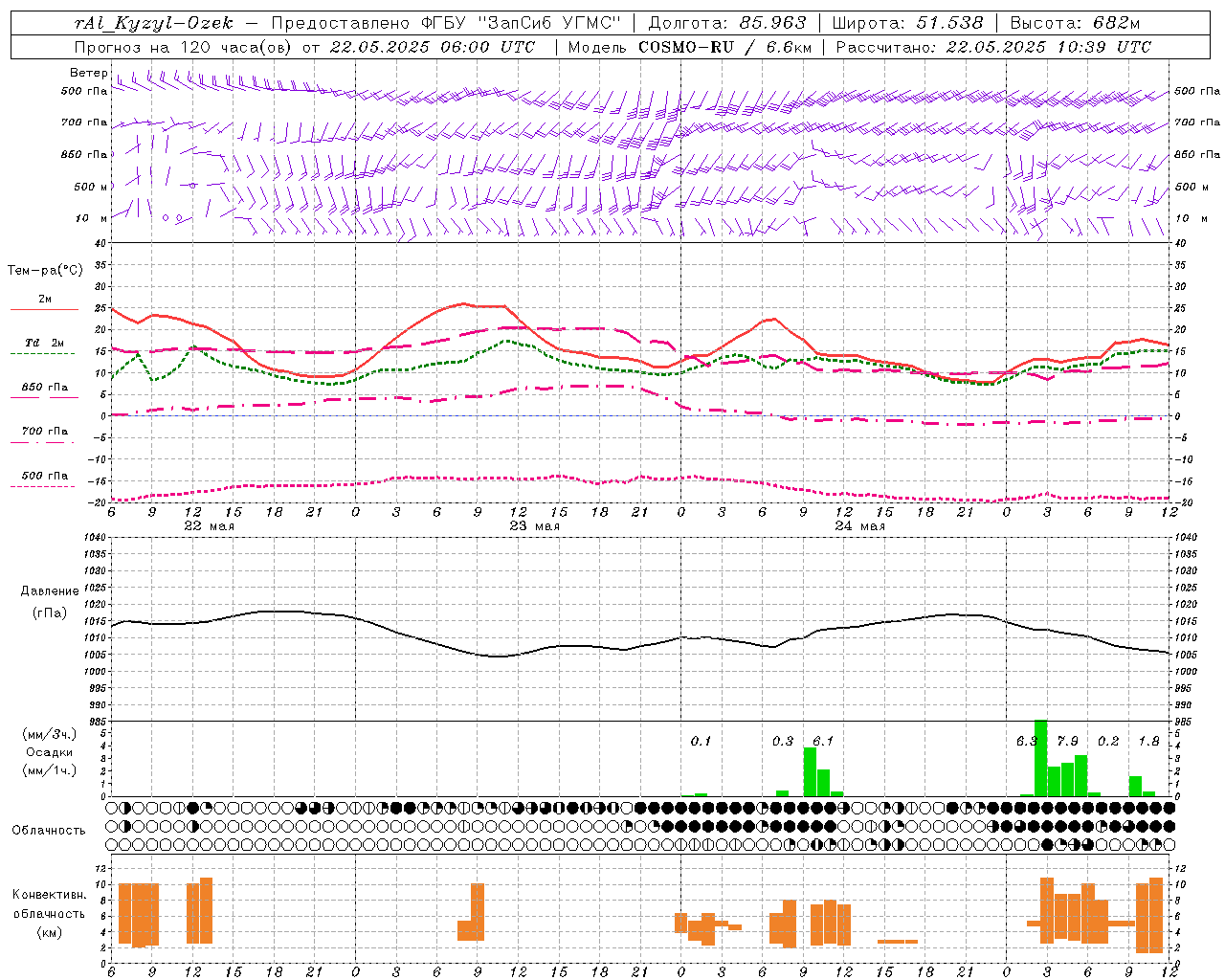Image resolution: width=1225 pixels, height=980 pixels.
Task: Click the '22 мая' date label
Action: click(x=209, y=526)
